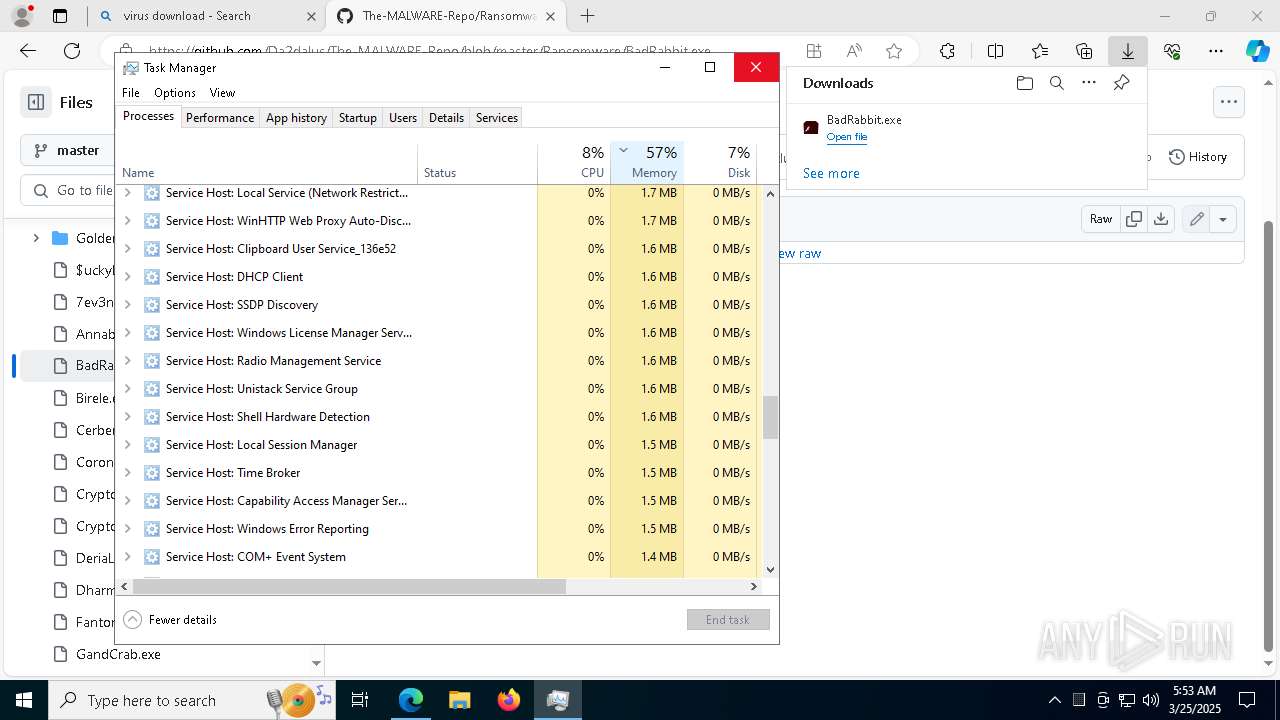The width and height of the screenshot is (1280, 720).
Task: Click the GitHub edit pencil icon
Action: point(1196,219)
